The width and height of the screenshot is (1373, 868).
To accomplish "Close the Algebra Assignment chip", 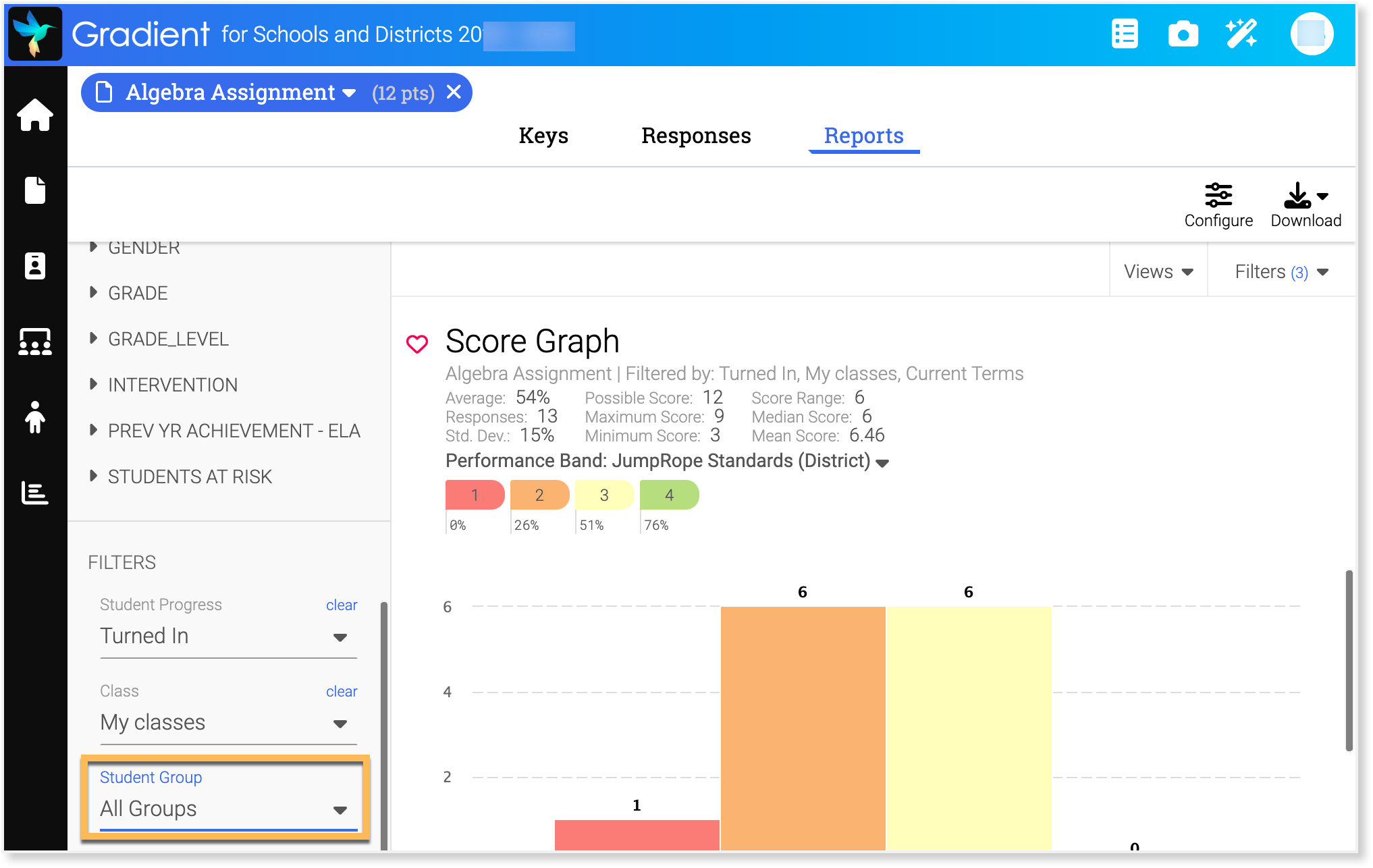I will (x=454, y=92).
